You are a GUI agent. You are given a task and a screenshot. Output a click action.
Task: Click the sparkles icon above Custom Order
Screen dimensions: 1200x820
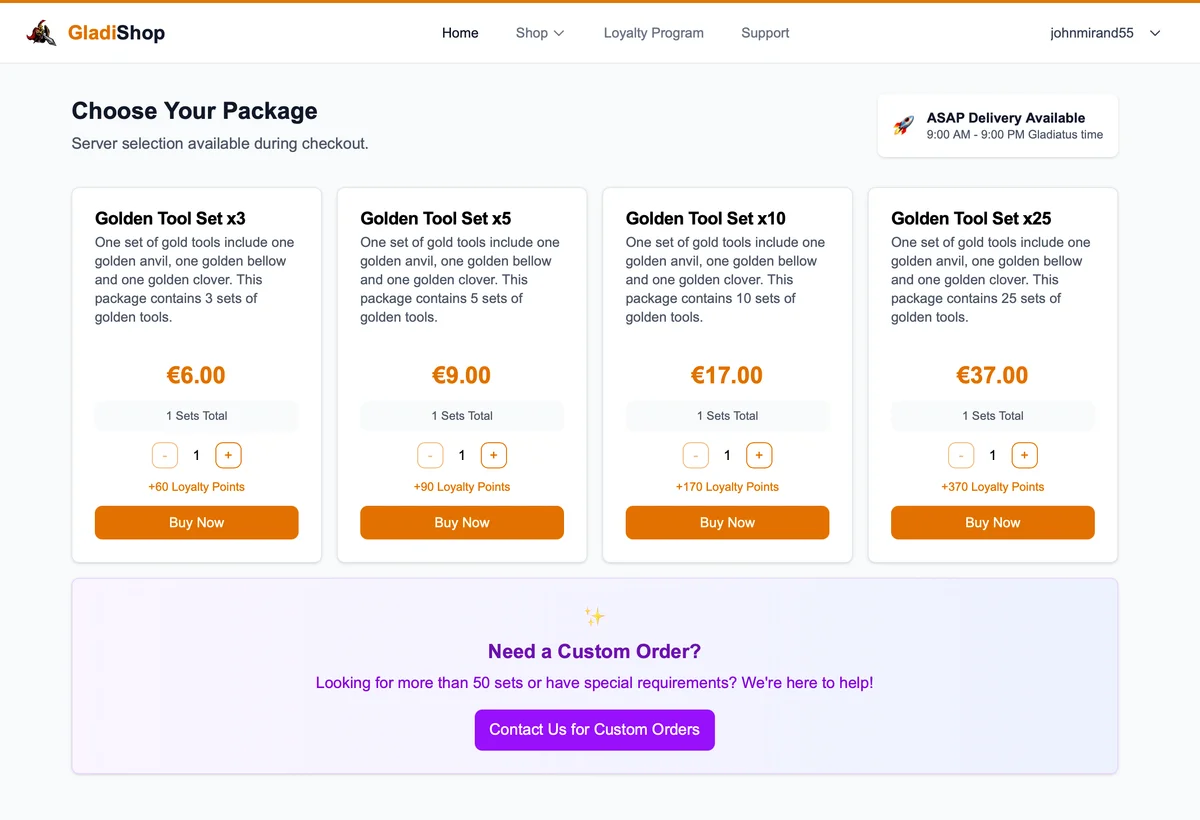pyautogui.click(x=594, y=616)
